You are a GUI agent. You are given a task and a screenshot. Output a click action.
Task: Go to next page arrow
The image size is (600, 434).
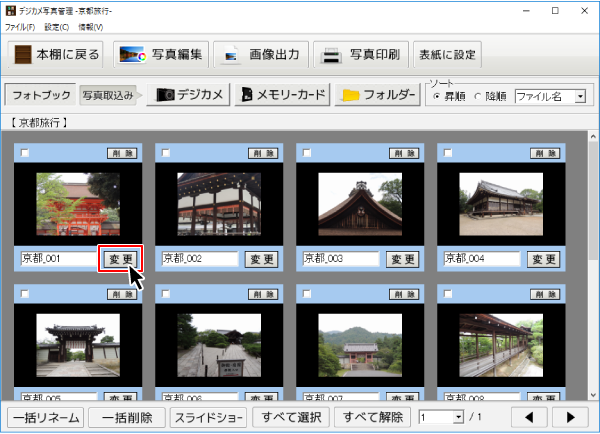pyautogui.click(x=570, y=417)
